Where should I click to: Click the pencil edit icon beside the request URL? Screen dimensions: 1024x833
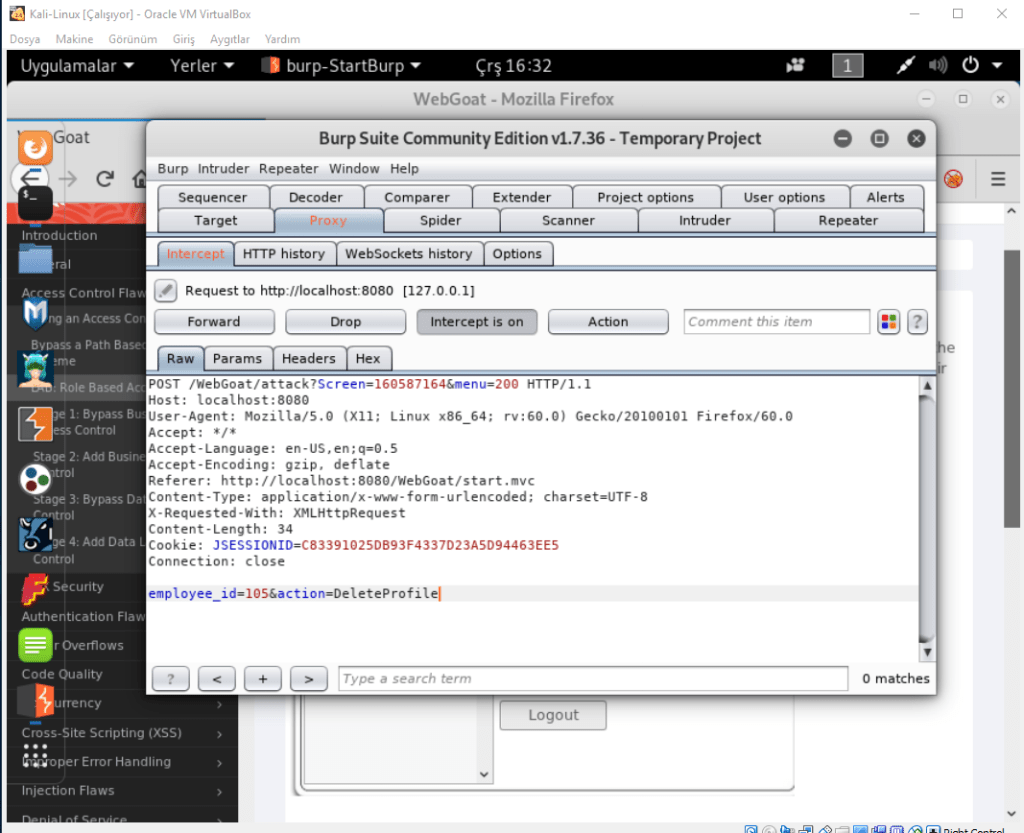click(166, 291)
